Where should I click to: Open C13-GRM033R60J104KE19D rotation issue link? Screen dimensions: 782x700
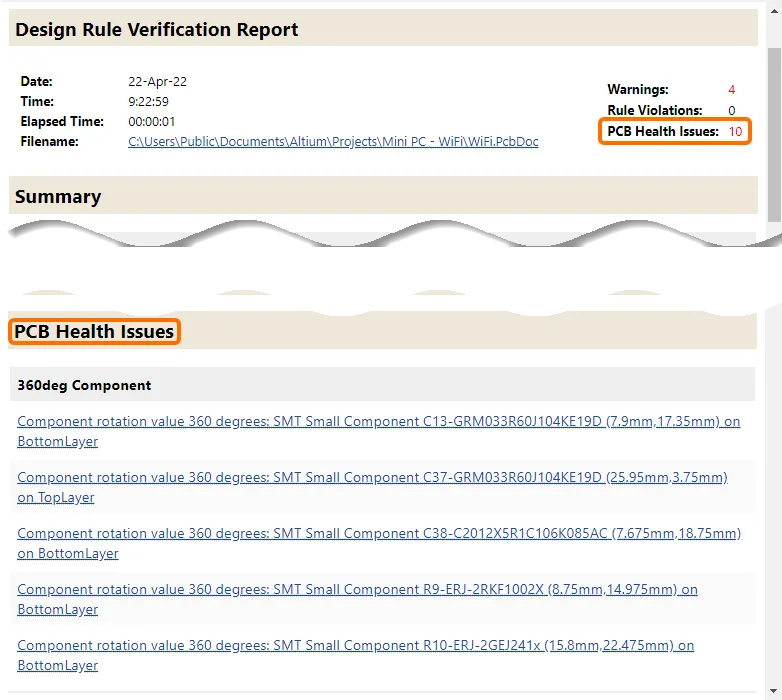click(379, 431)
